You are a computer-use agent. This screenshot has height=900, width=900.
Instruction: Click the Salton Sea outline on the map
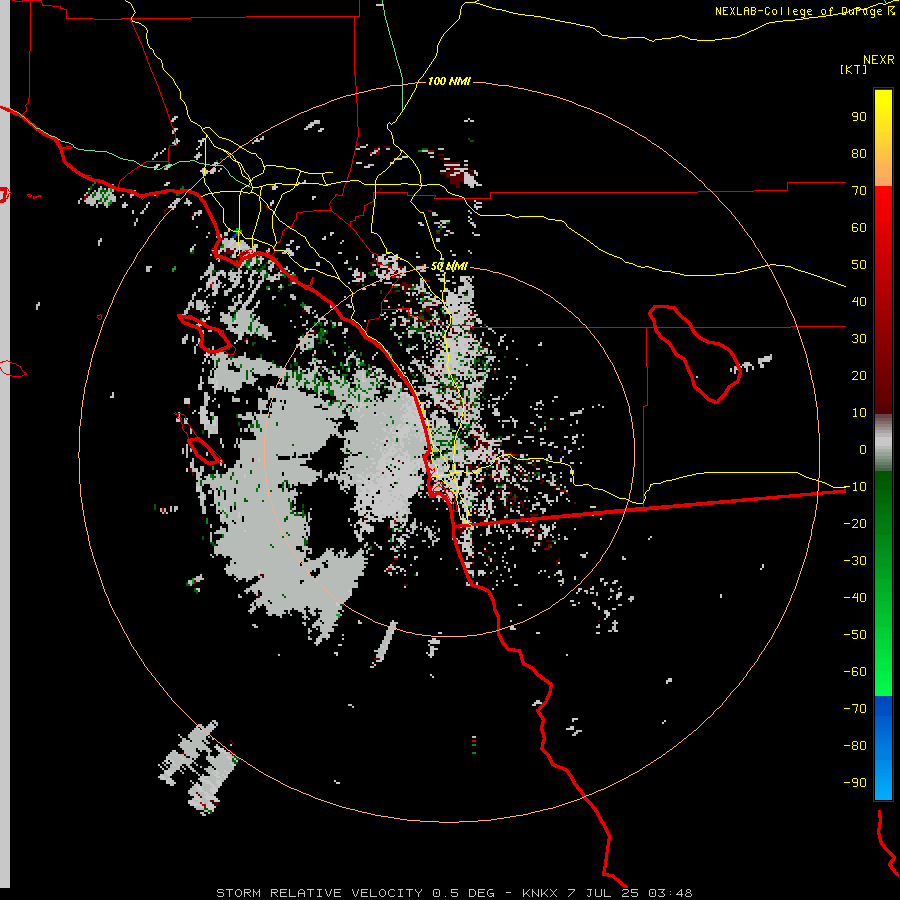695,353
